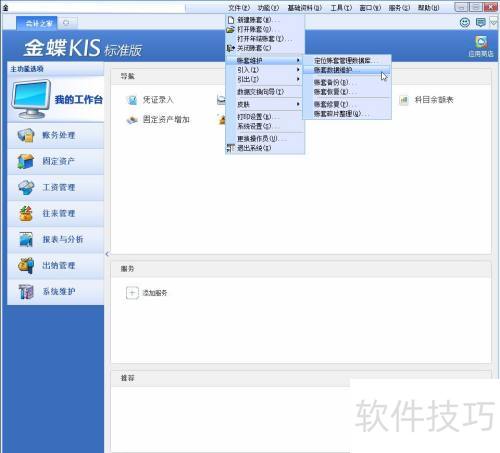This screenshot has width=500, height=453.
Task: Open the 往来管理 module icon
Action: 26,213
